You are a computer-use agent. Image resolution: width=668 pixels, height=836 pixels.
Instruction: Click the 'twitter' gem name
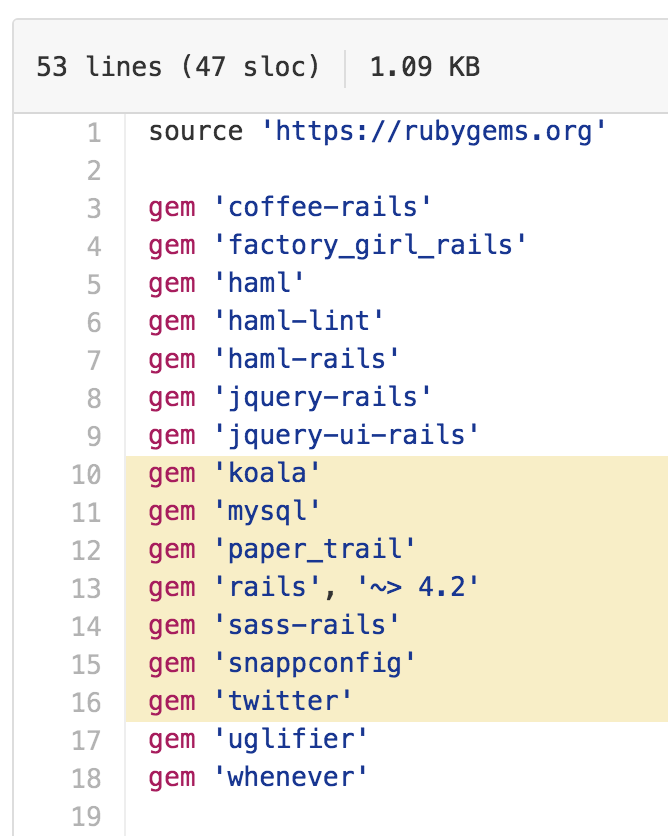point(283,701)
